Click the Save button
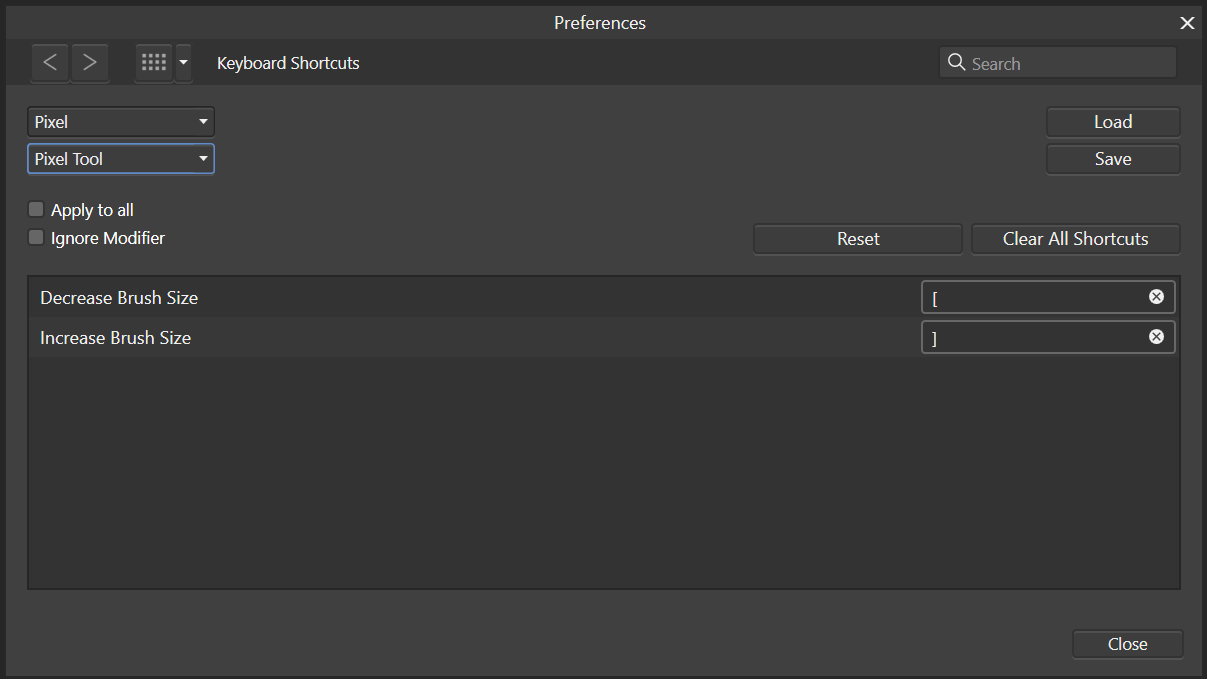Image resolution: width=1207 pixels, height=679 pixels. (1113, 158)
